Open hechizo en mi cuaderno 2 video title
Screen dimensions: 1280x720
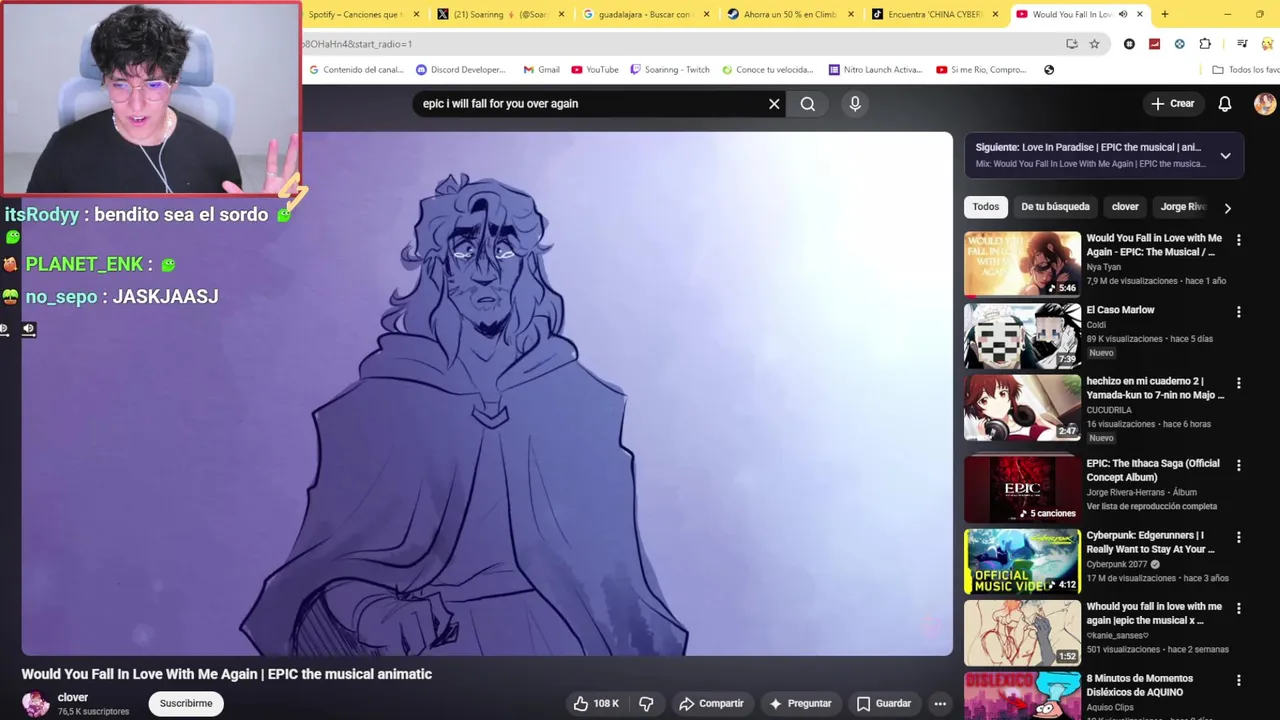point(1155,388)
